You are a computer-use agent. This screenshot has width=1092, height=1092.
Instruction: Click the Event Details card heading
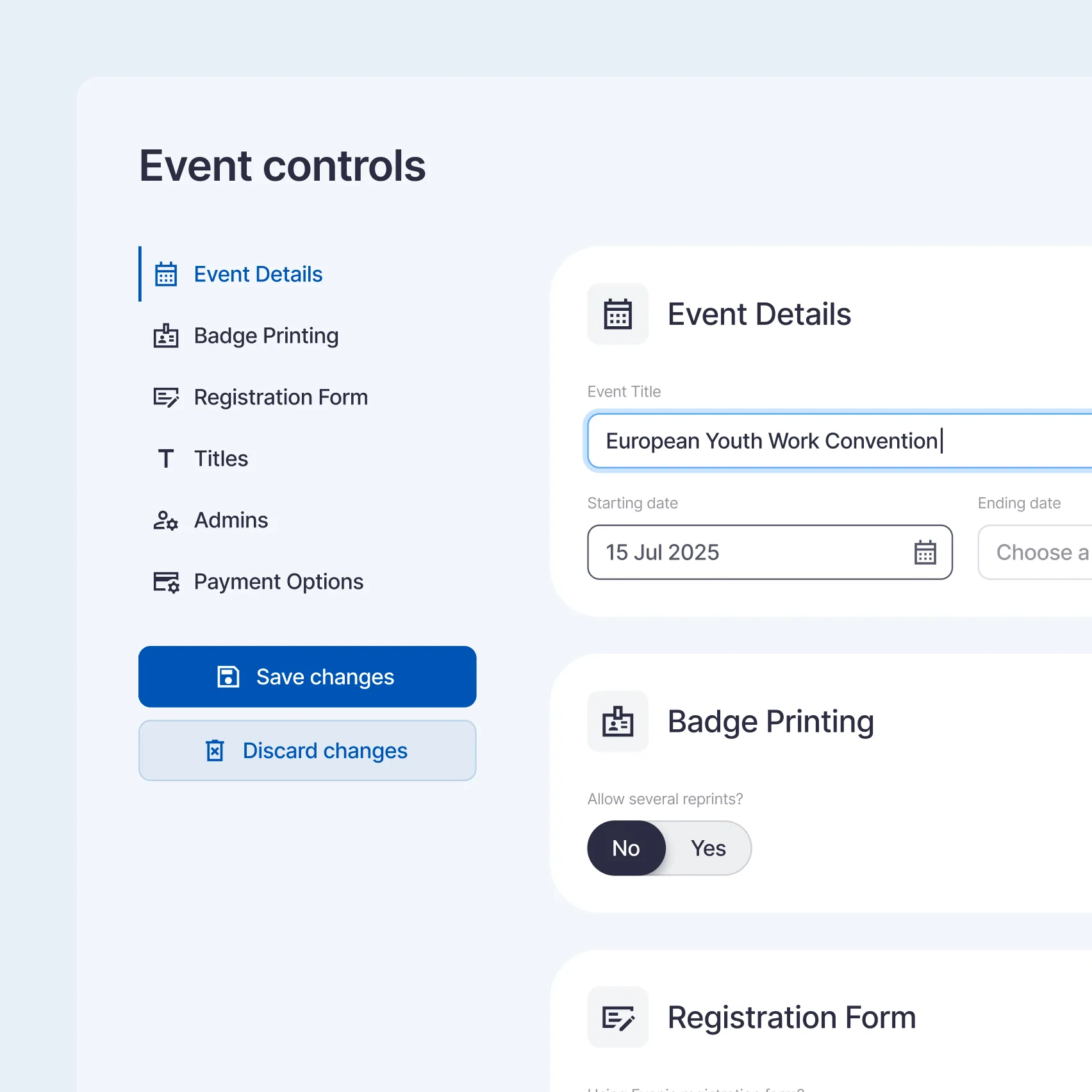[x=759, y=314]
